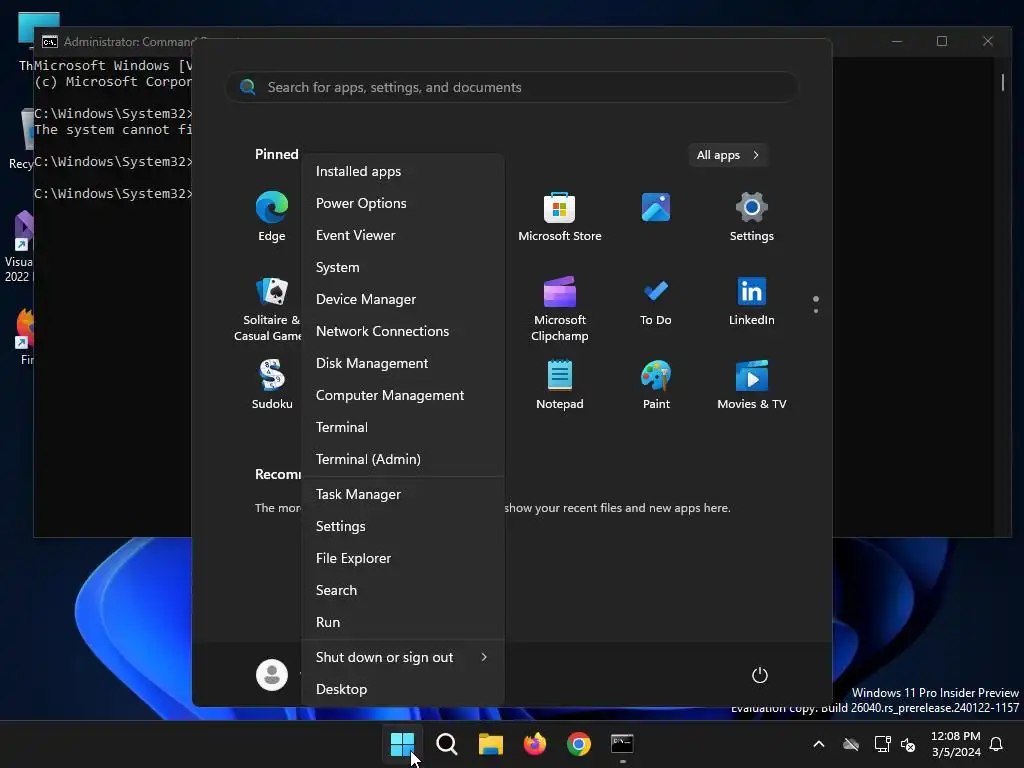Open Disk Management
The image size is (1024, 768).
pyautogui.click(x=402, y=363)
